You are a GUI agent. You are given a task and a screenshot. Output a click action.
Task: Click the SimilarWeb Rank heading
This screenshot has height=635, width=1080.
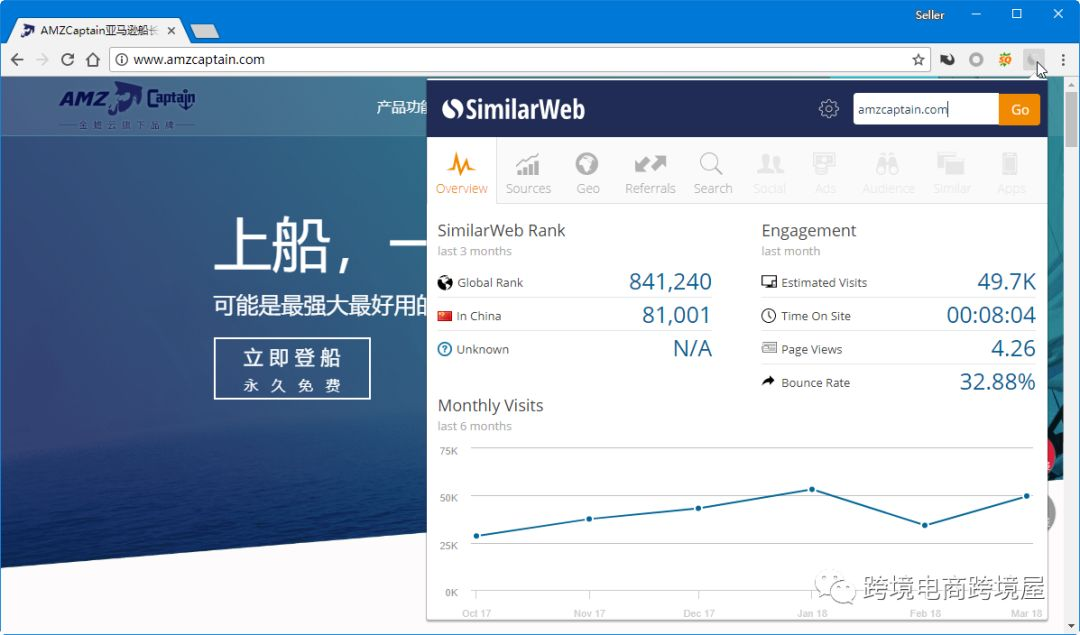(x=501, y=231)
